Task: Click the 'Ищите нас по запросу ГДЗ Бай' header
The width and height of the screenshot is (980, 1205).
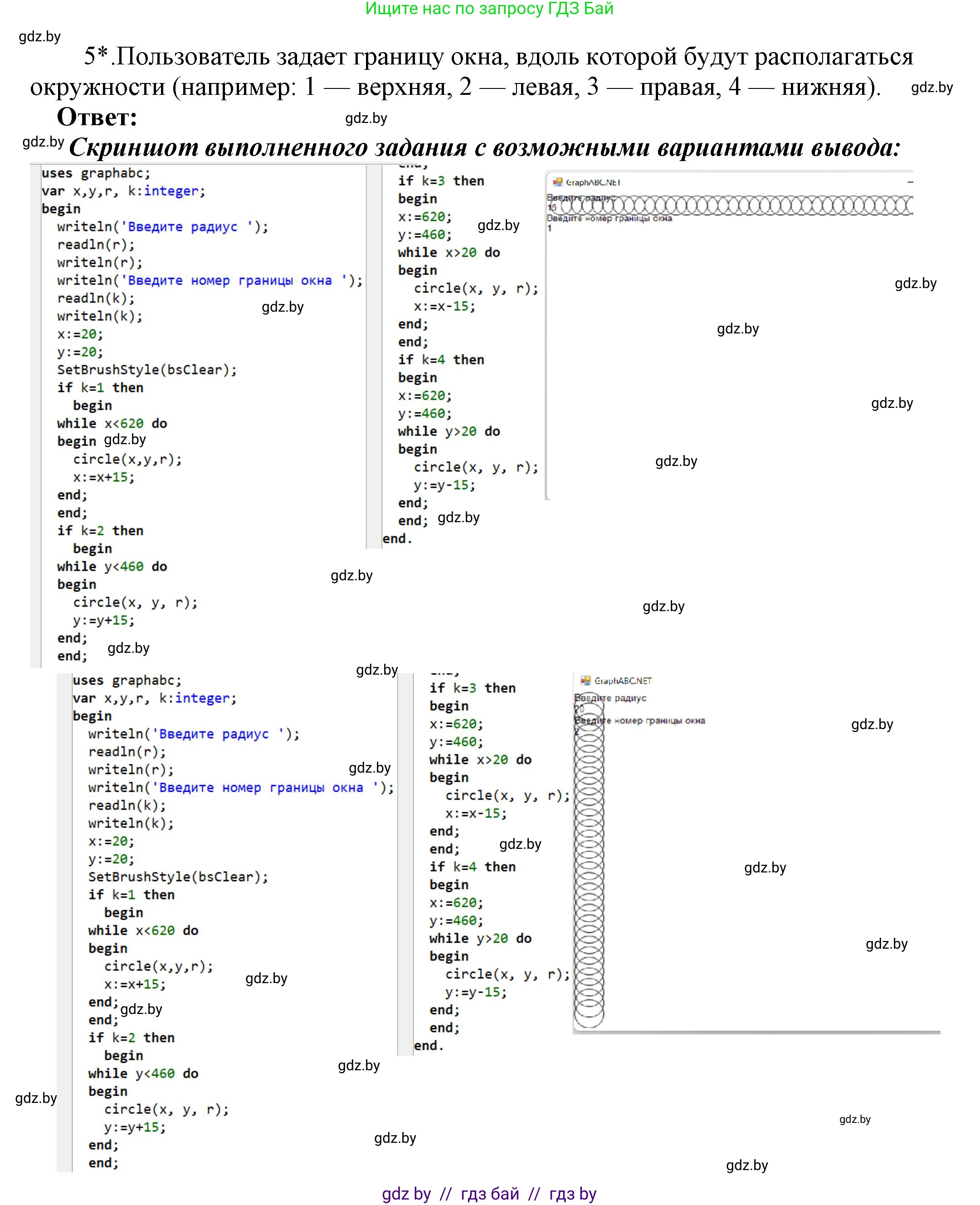Action: [x=490, y=9]
